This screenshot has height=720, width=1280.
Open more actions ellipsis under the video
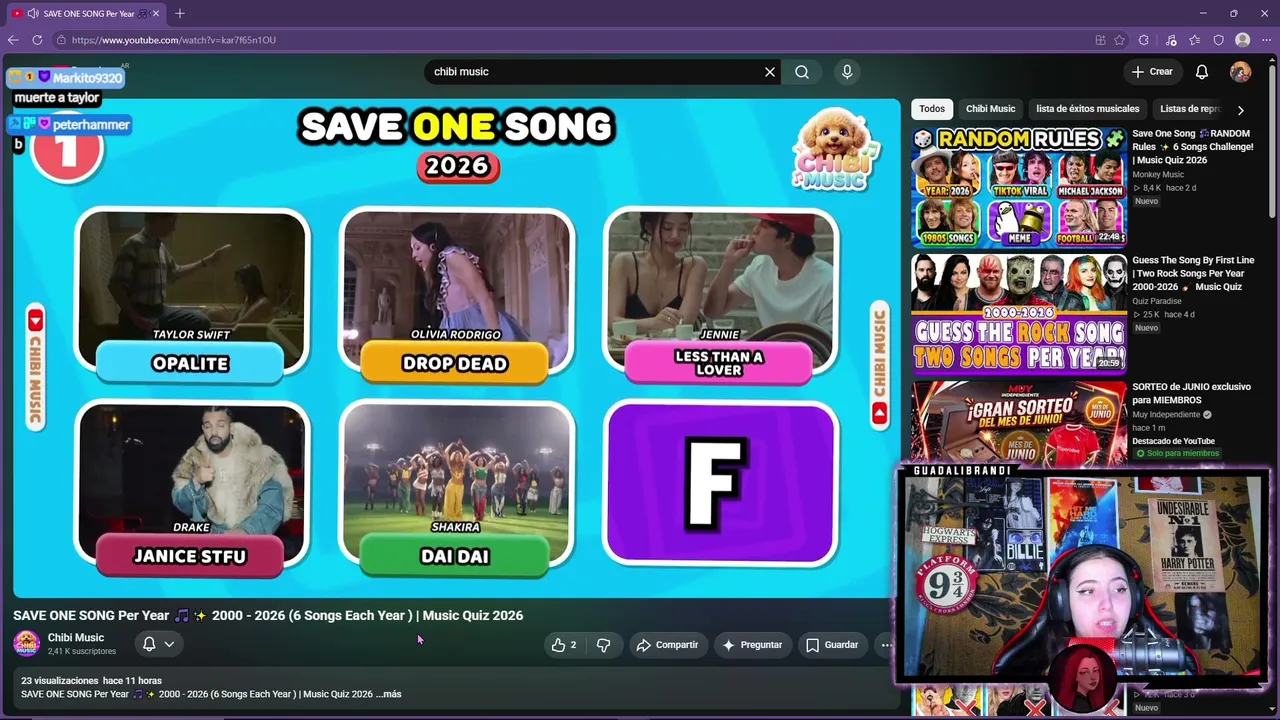coord(885,645)
